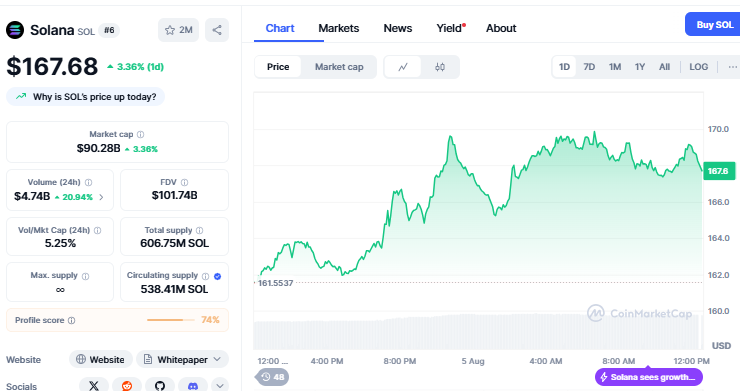Switch to candlestick chart icon
740x391 pixels.
click(440, 67)
